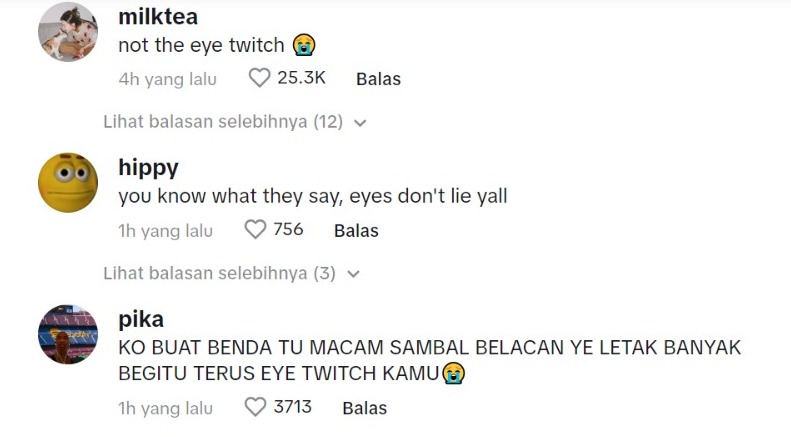Click the '4h yang lalu' timestamp
Screen dimensions: 791x437
(x=167, y=79)
